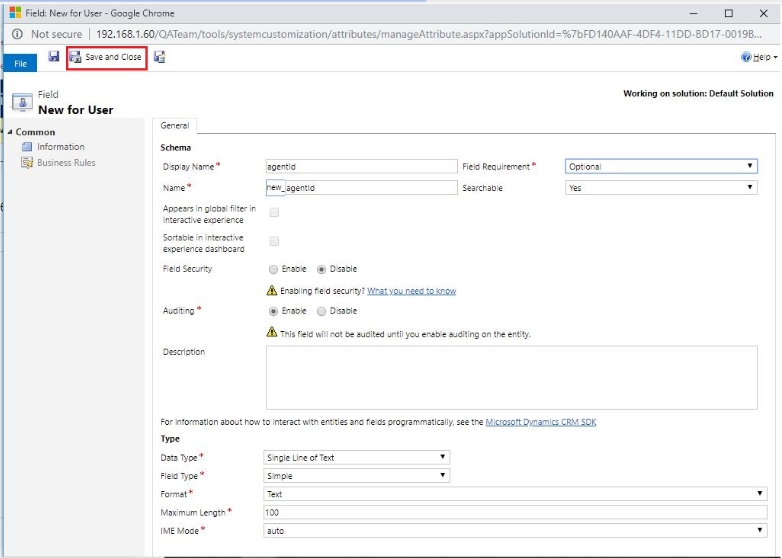Collapse the Common section in sidebar
This screenshot has height=558, width=782.
coord(10,132)
